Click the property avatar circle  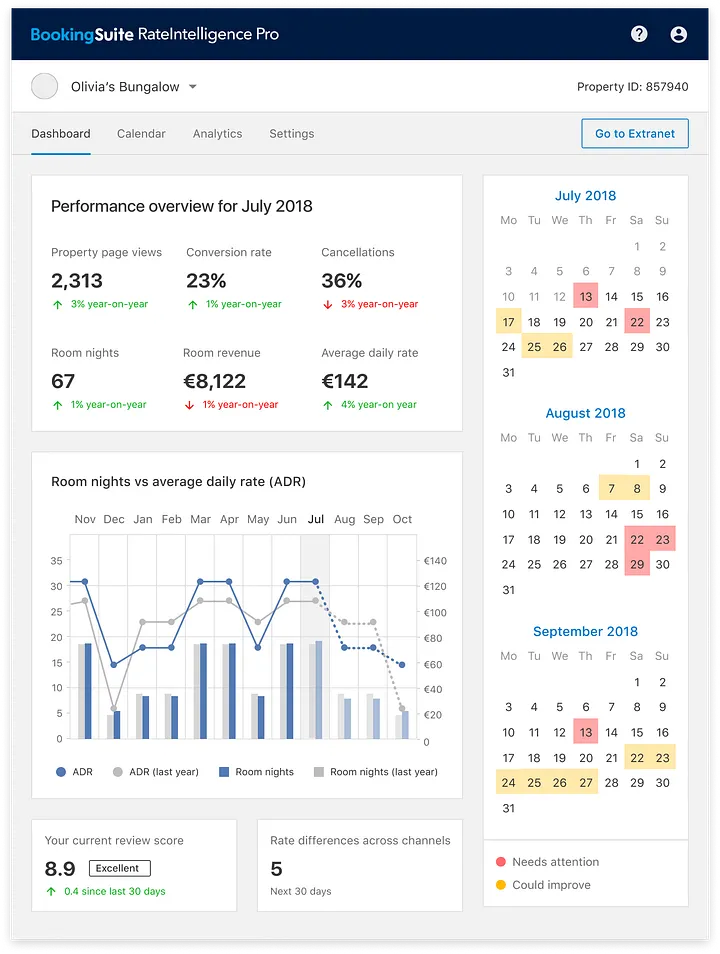(x=44, y=87)
